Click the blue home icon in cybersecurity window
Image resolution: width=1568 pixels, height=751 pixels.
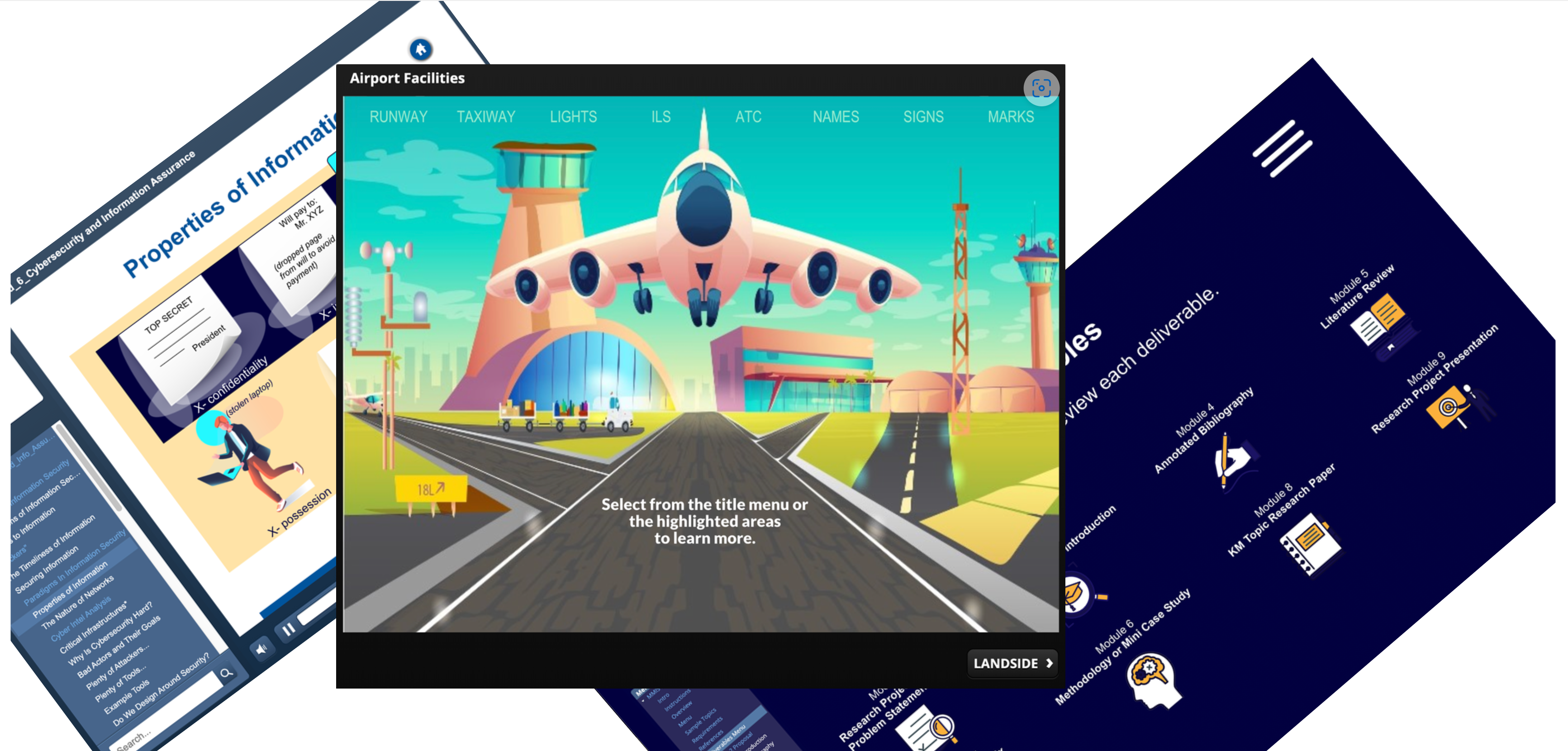[x=420, y=49]
